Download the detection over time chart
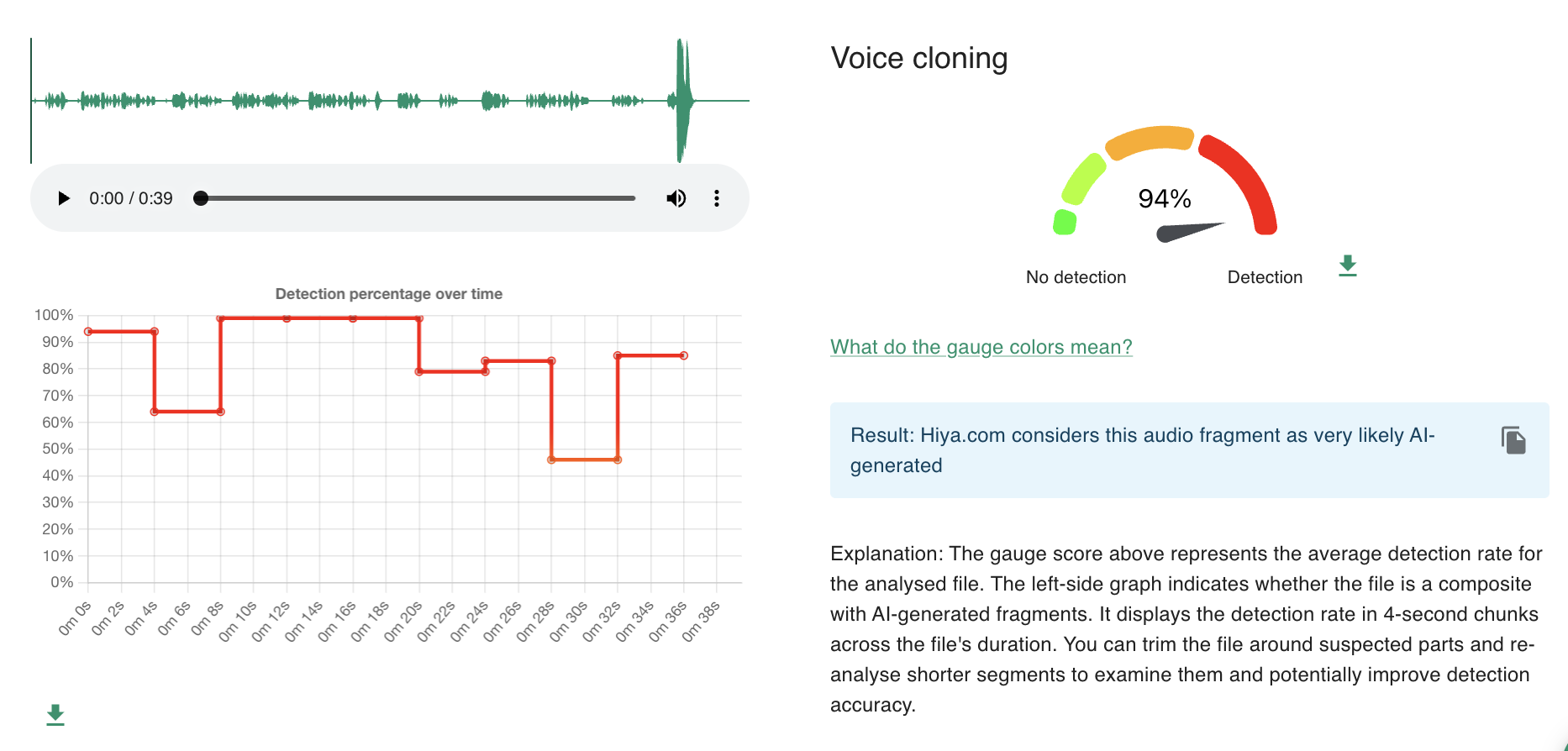Screen dimensions: 1568x751 coord(55,715)
